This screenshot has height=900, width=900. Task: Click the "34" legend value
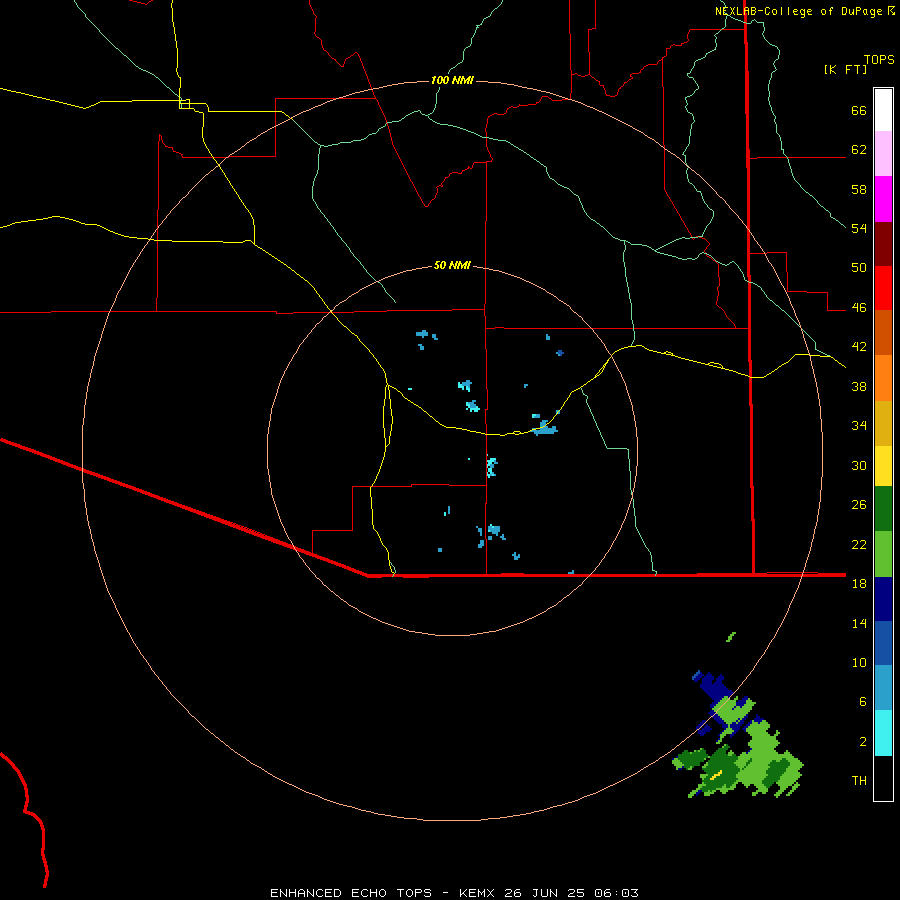(859, 425)
